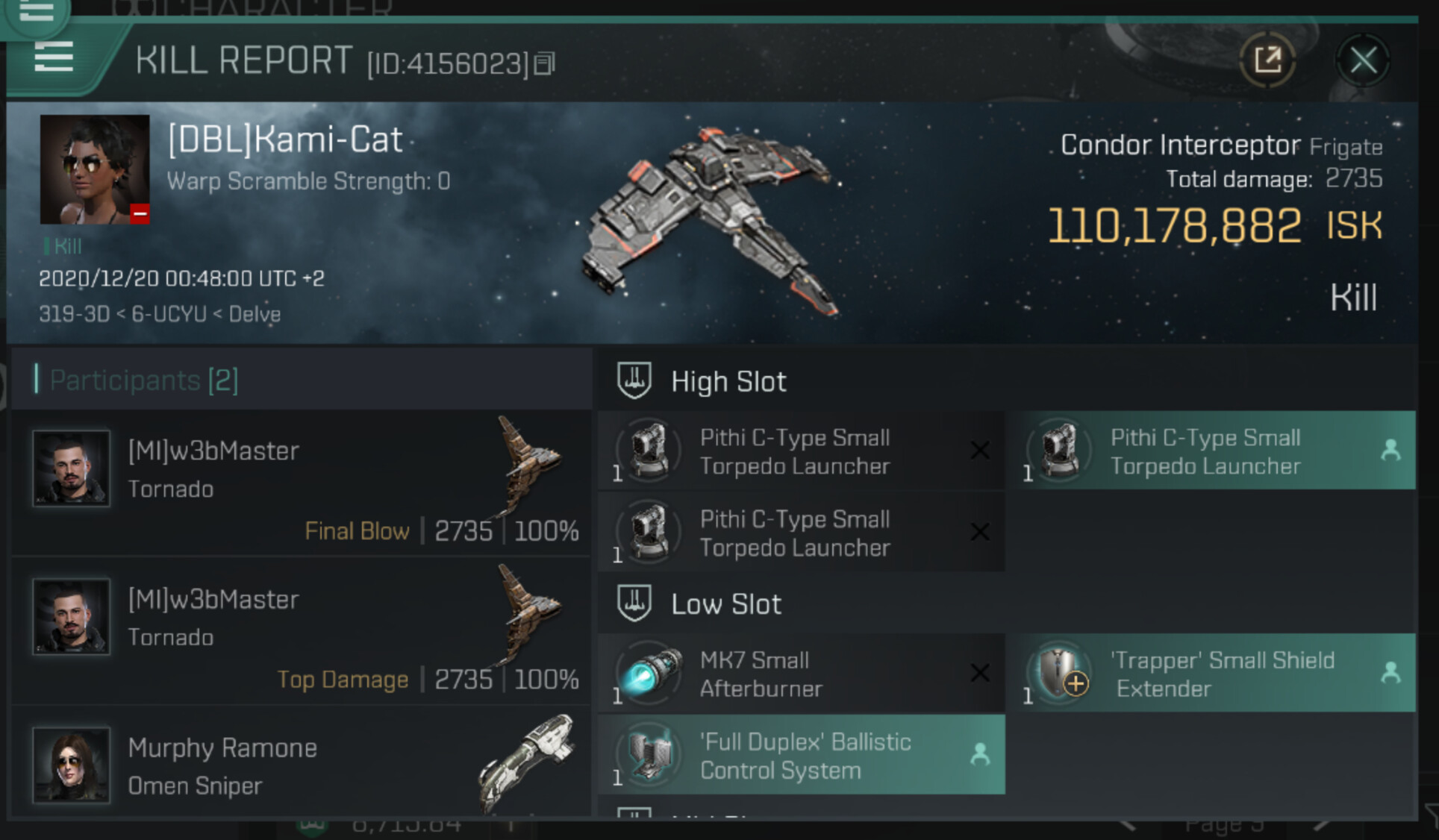Select the MK7 Small Afterburner icon
This screenshot has height=840, width=1439.
649,673
